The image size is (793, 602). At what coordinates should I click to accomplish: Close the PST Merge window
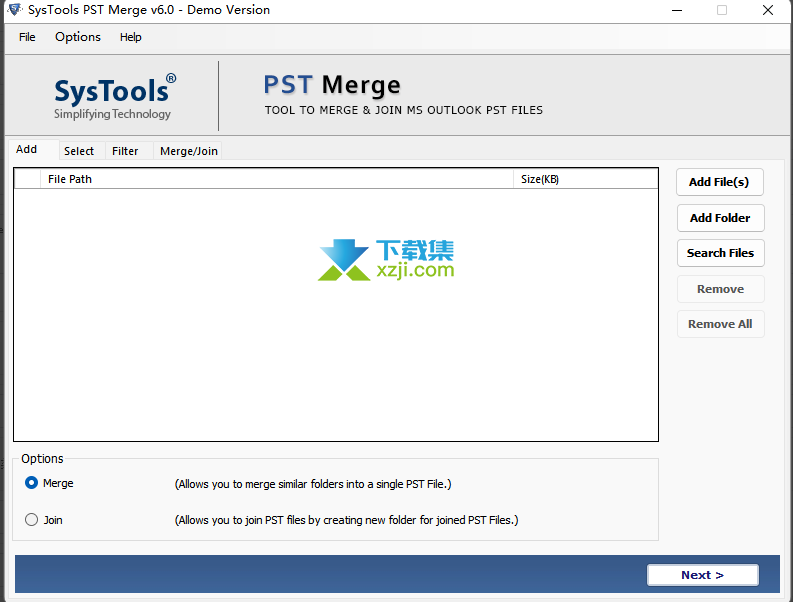pos(768,10)
